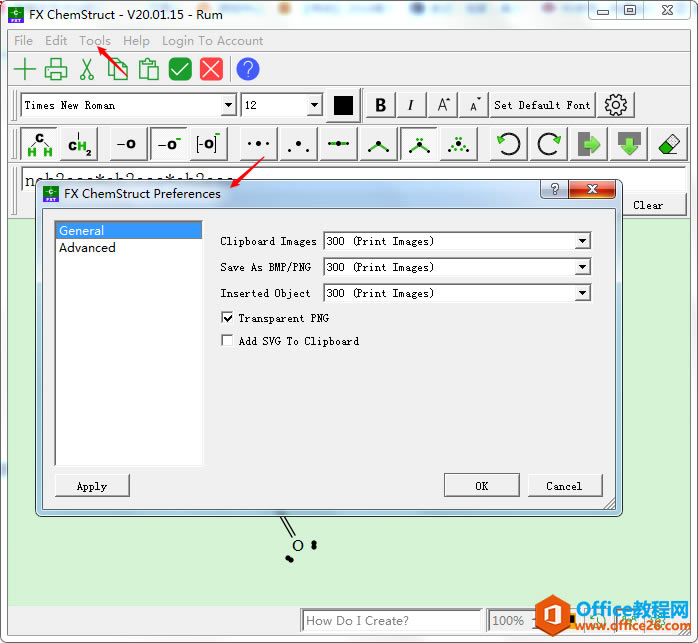Toggle Bold formatting button
698x643 pixels.
tap(380, 105)
